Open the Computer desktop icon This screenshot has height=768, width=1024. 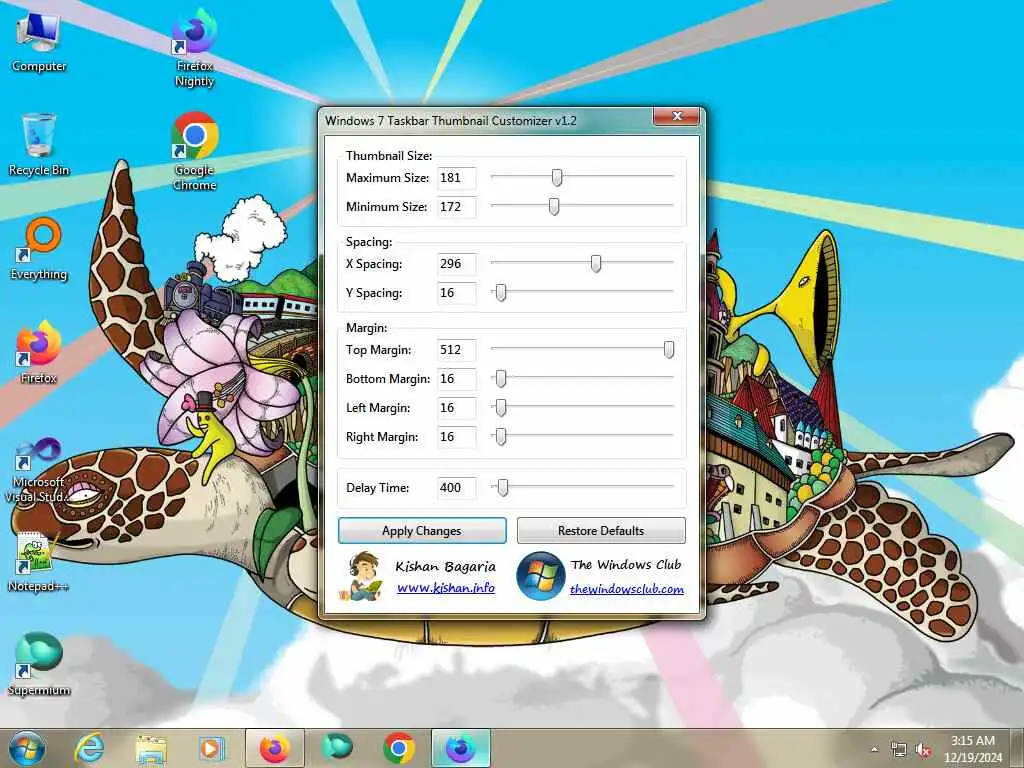[x=39, y=42]
